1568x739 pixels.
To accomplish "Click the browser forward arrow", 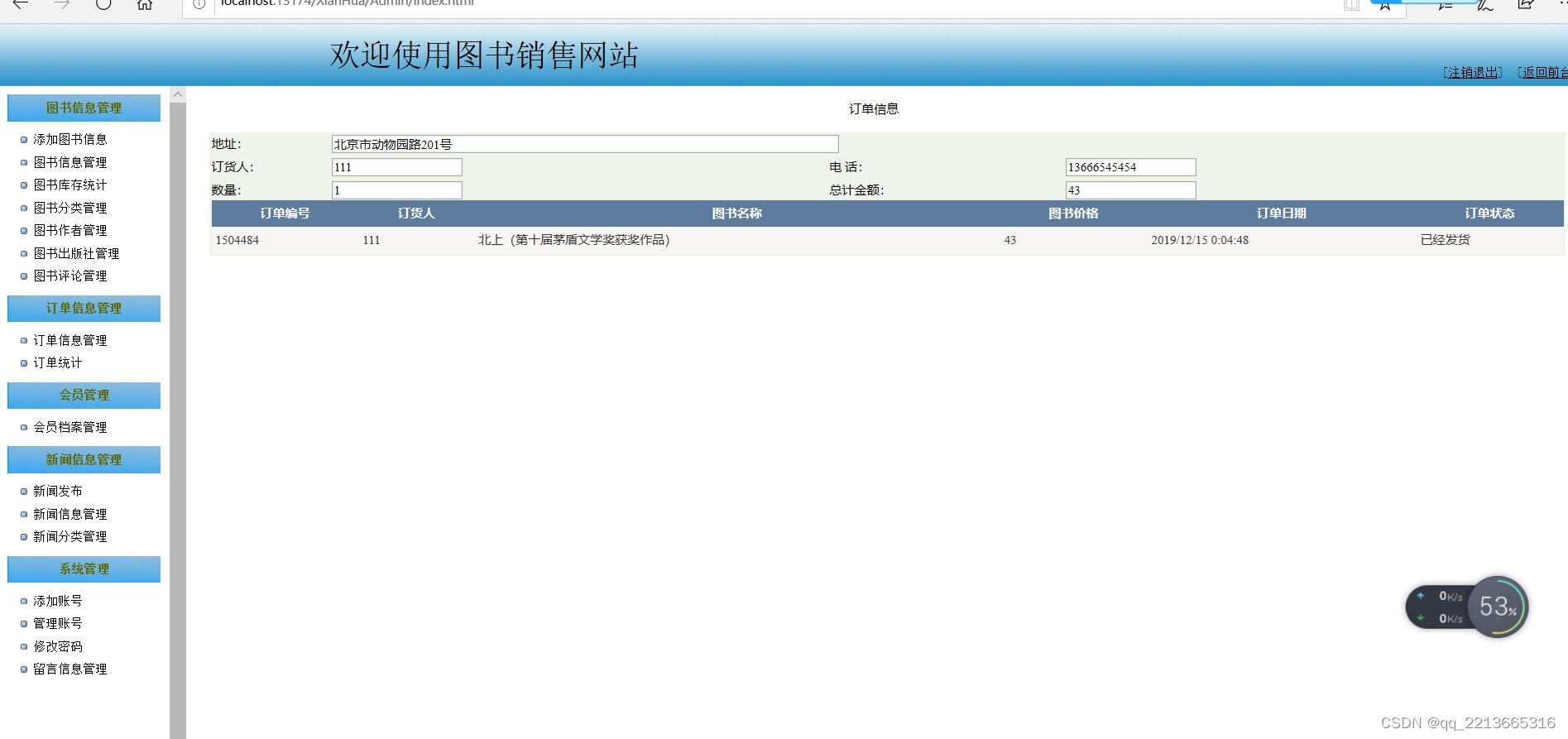I will [x=62, y=4].
